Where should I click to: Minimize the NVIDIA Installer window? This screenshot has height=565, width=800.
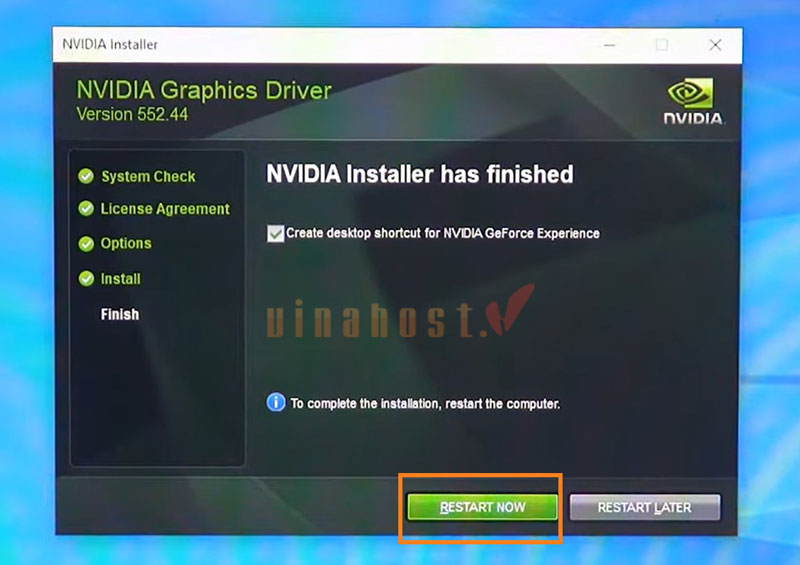(609, 45)
